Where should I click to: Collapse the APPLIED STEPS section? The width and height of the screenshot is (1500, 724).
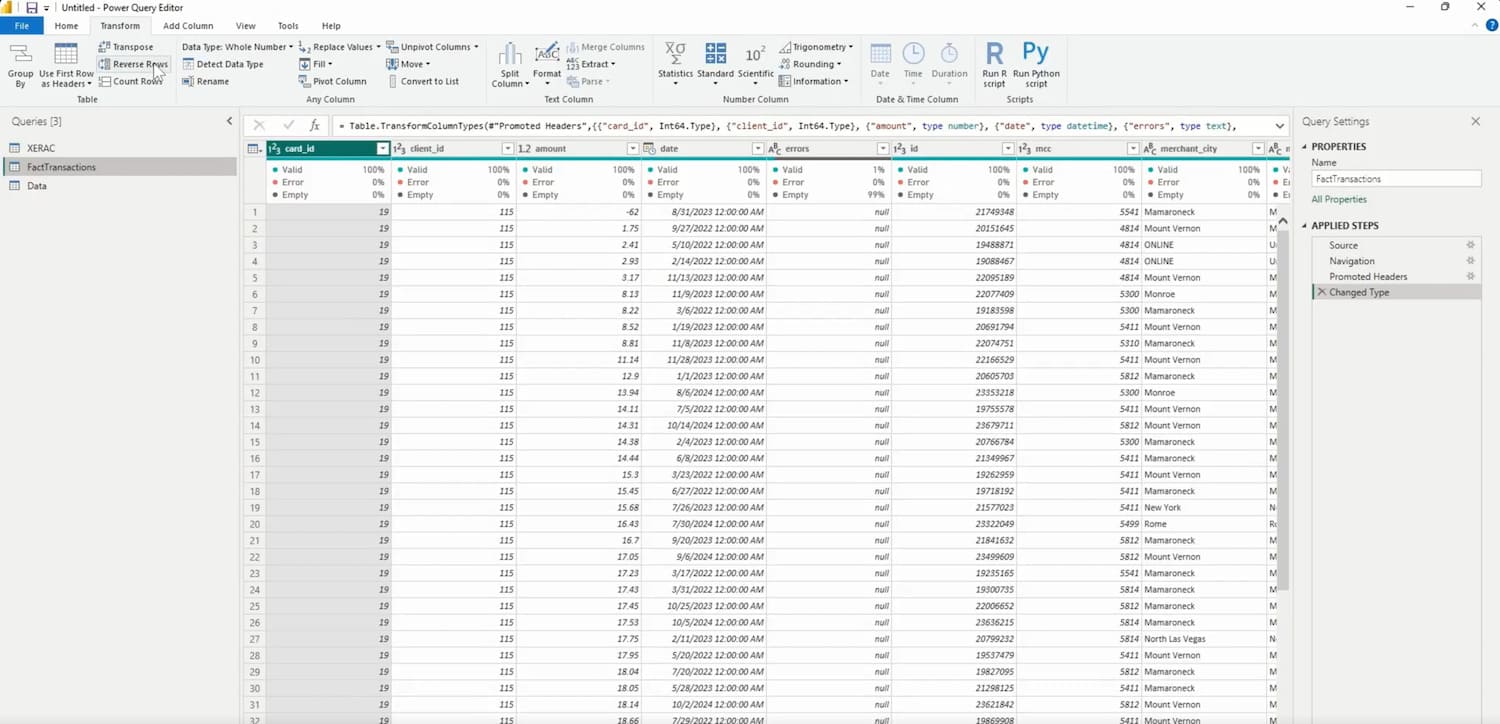click(x=1305, y=226)
